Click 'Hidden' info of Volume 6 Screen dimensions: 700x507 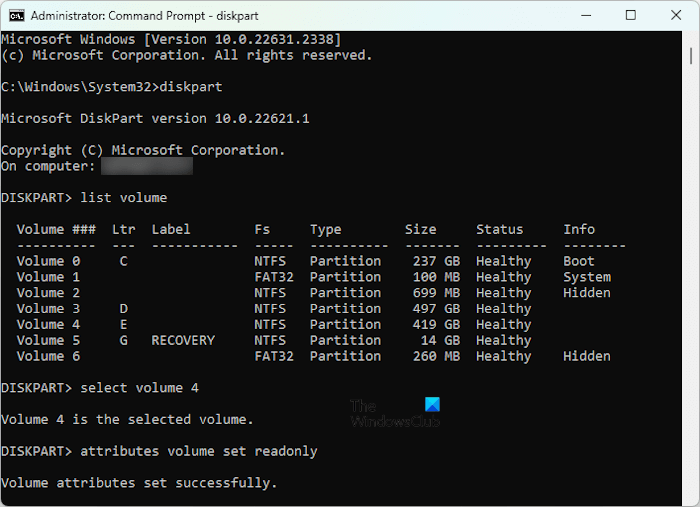coord(587,356)
